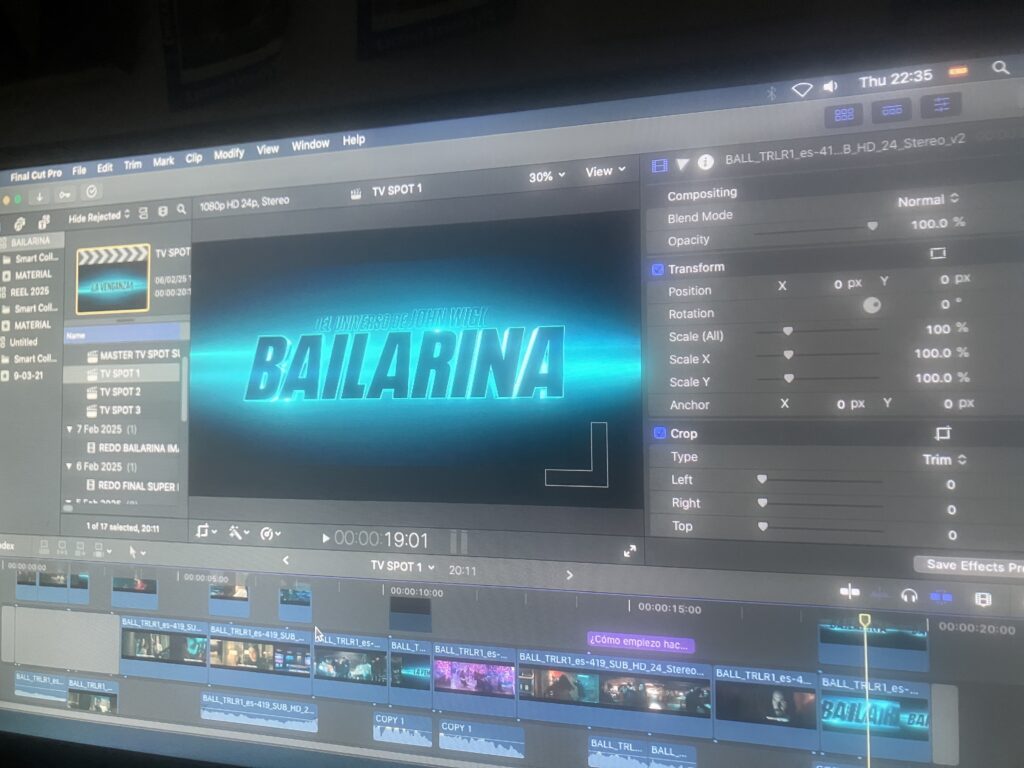The height and width of the screenshot is (768, 1024).
Task: Open the Info inspector icon
Action: point(705,162)
